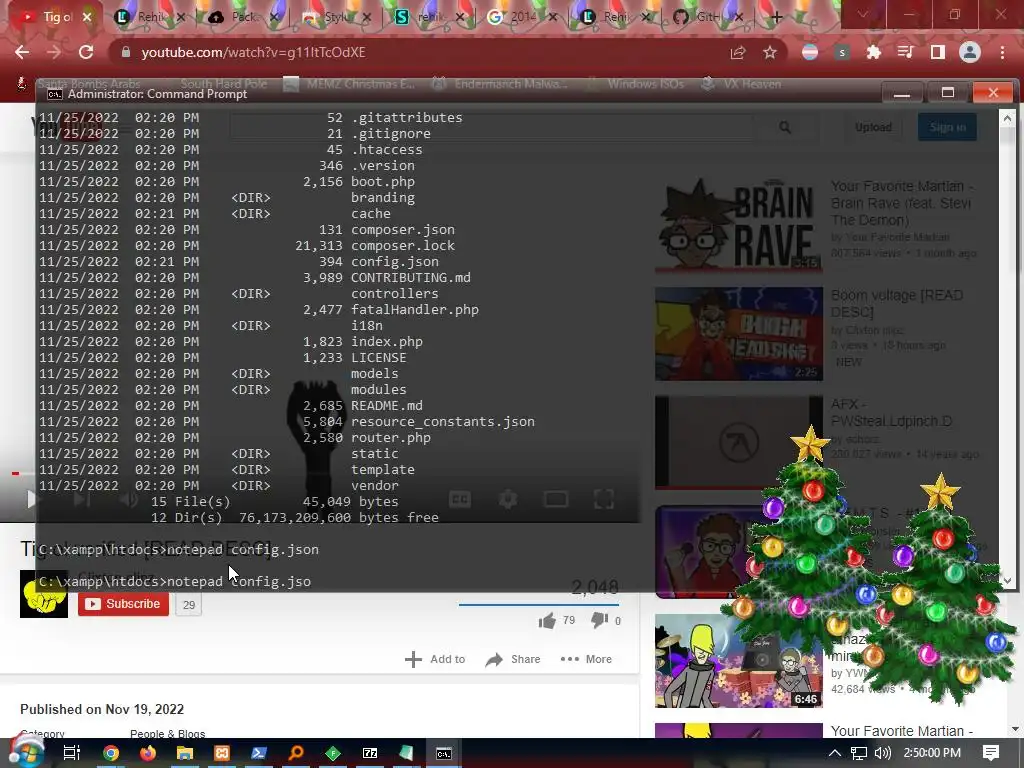Click the share page icon in address bar

(x=738, y=52)
